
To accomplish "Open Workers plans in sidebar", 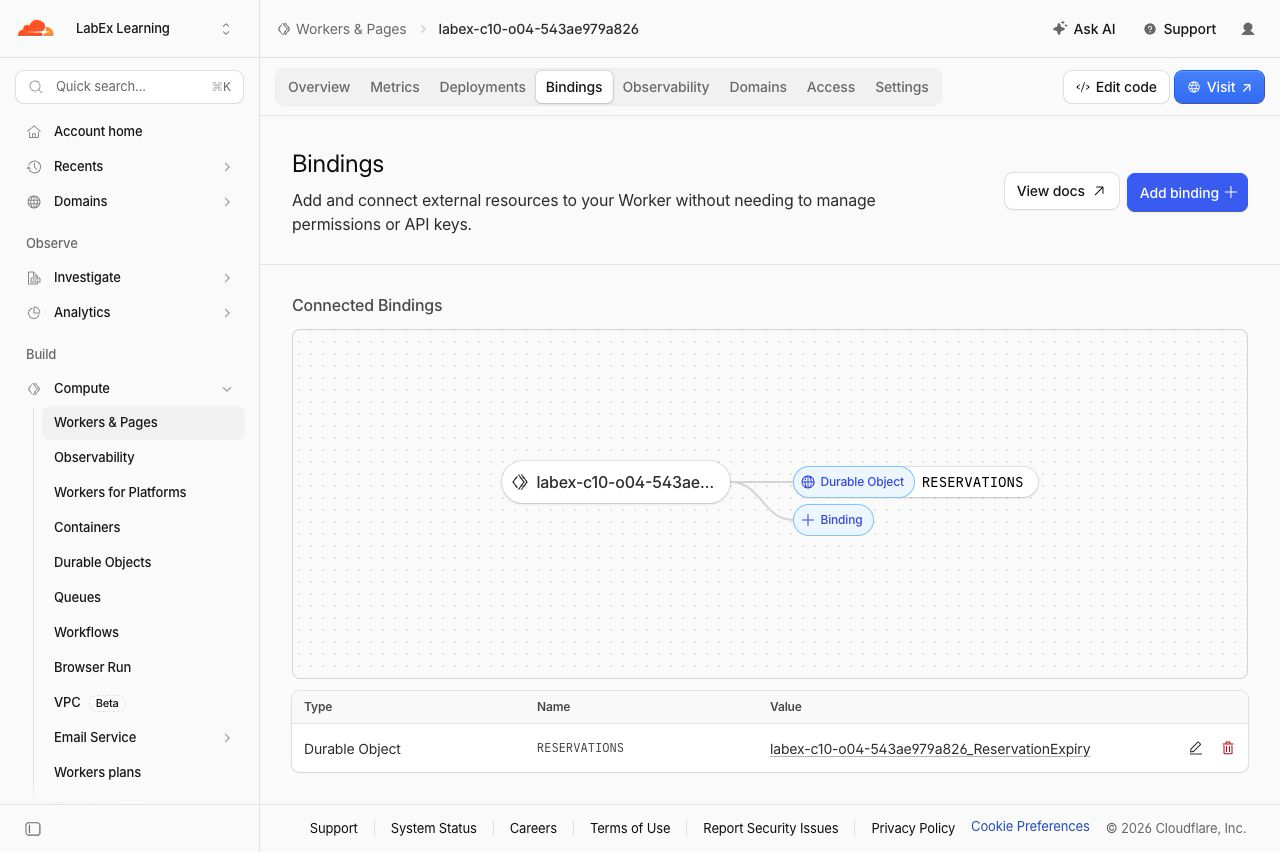I will pos(143,772).
